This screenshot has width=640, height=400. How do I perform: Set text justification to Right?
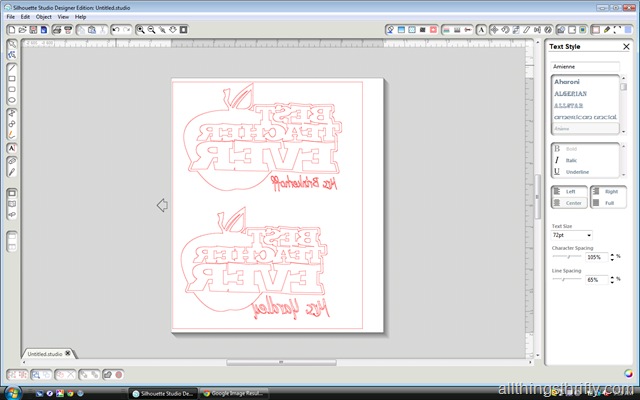[608, 191]
